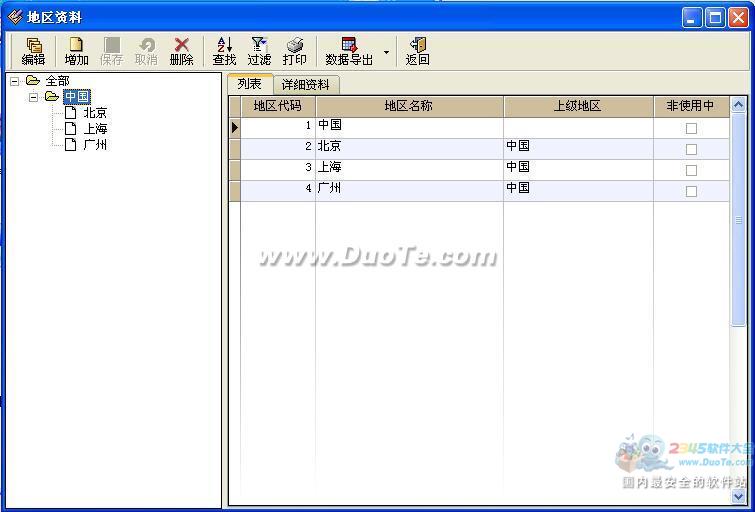Toggle 非使用中 checkbox for 中国 row
Screen dimensions: 755x512
pyautogui.click(x=691, y=128)
